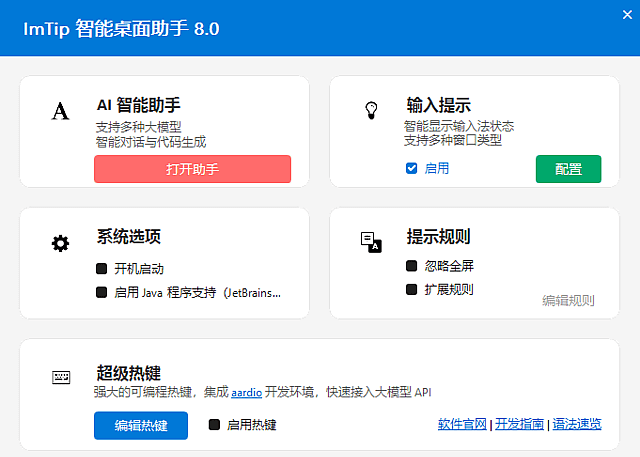The image size is (640, 457).
Task: Close the ImTip window with the X
Action: 627,15
